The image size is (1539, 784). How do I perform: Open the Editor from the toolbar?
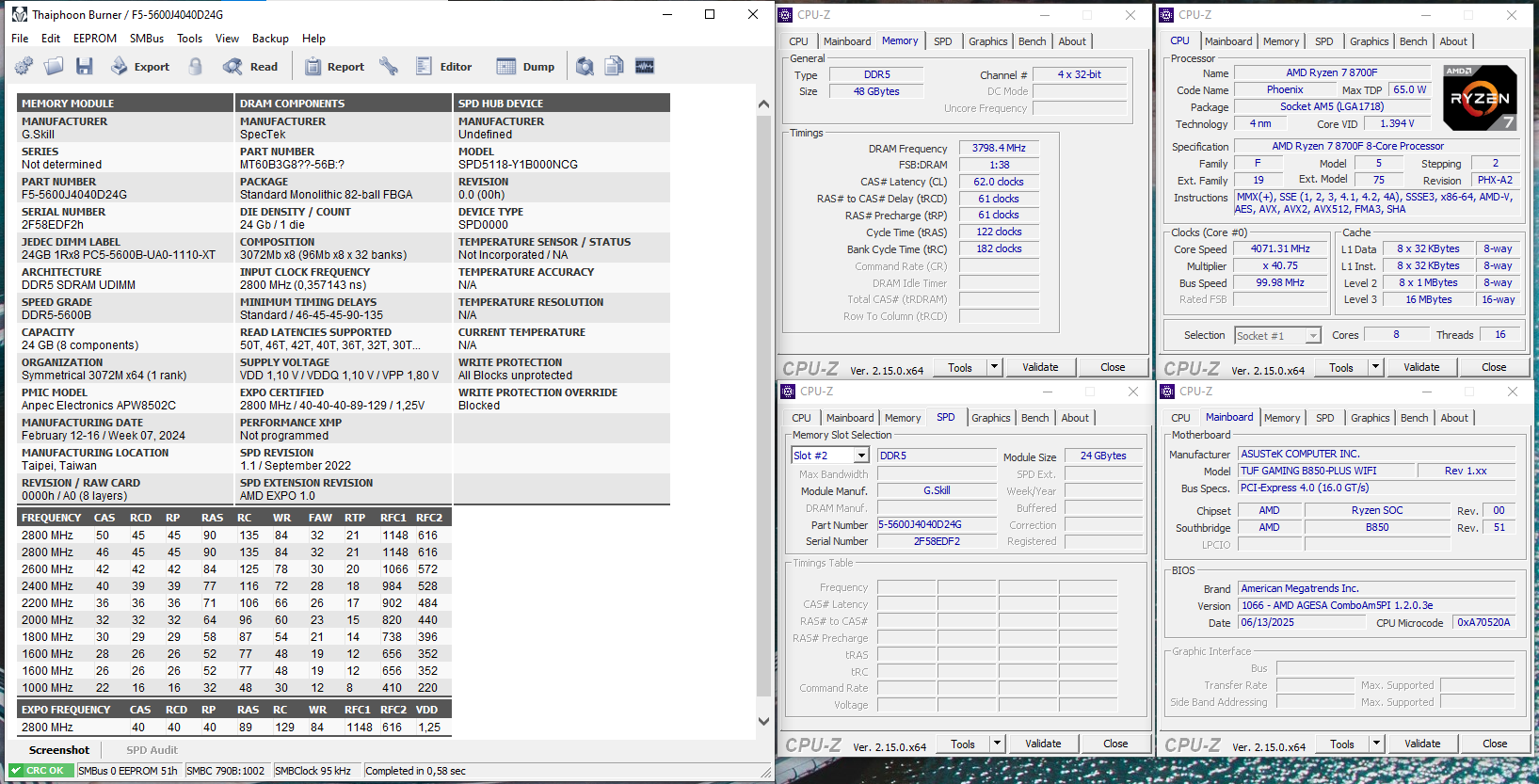pos(443,67)
